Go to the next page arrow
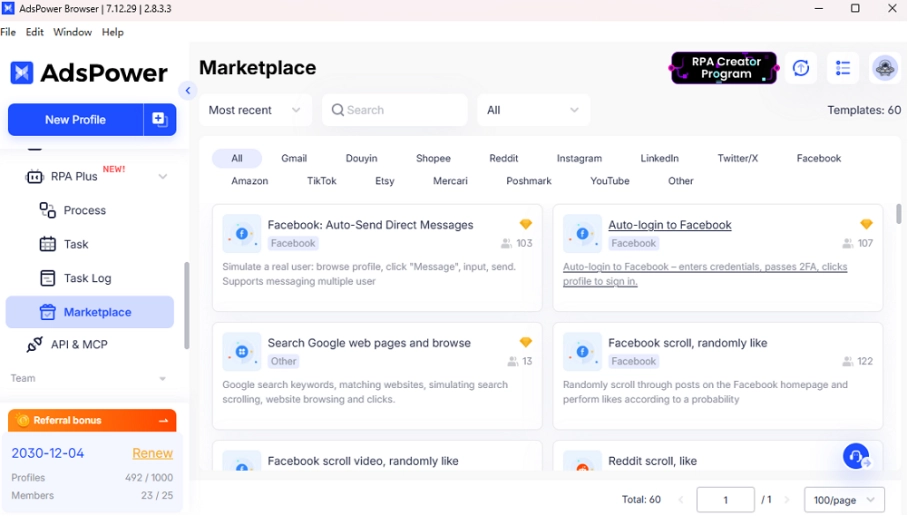Viewport: 908px width, 516px height. click(787, 500)
